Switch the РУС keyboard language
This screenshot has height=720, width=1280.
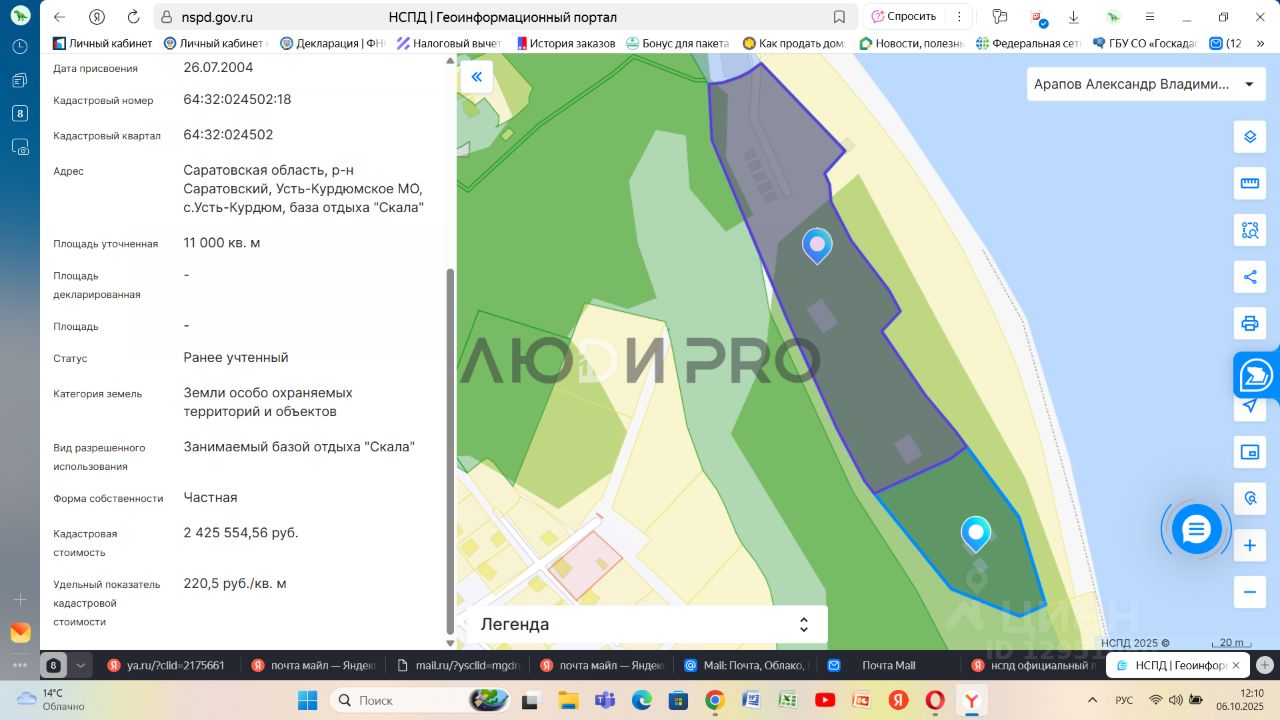(x=1124, y=700)
